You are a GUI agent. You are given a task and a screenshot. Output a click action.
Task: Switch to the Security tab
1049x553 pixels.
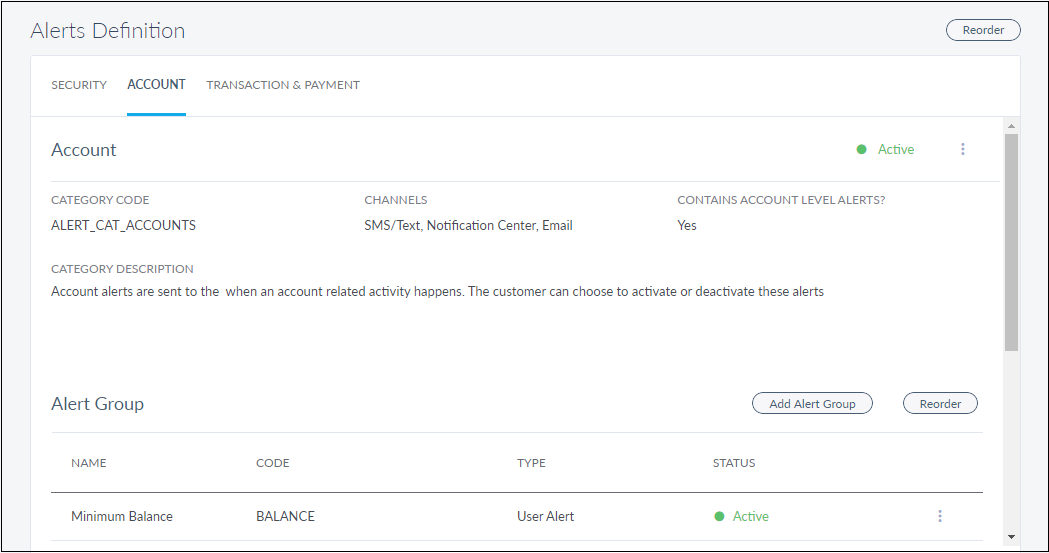pyautogui.click(x=79, y=85)
